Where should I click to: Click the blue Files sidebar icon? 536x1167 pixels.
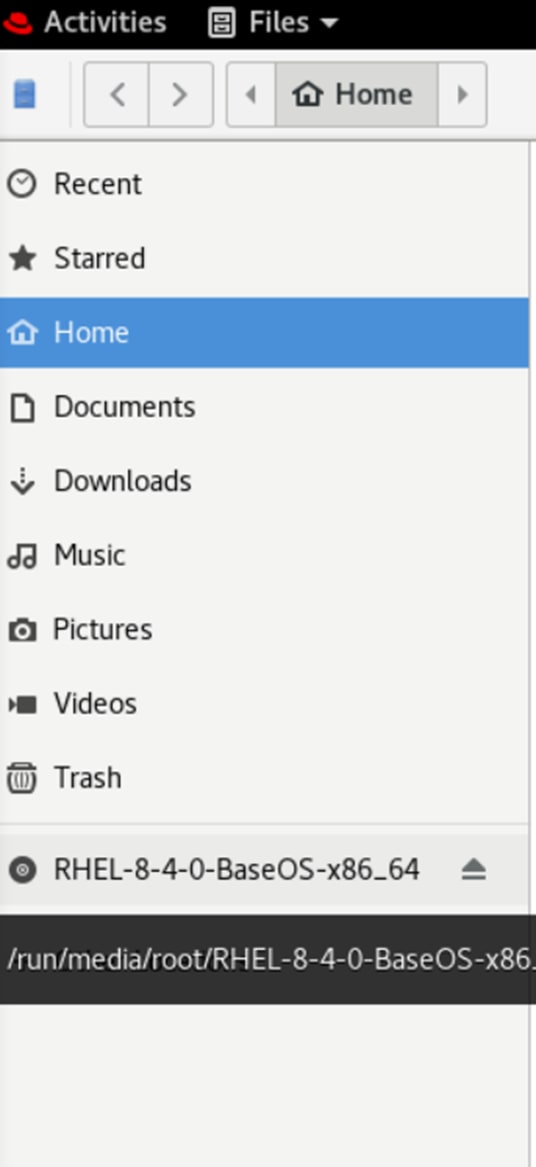(x=25, y=95)
